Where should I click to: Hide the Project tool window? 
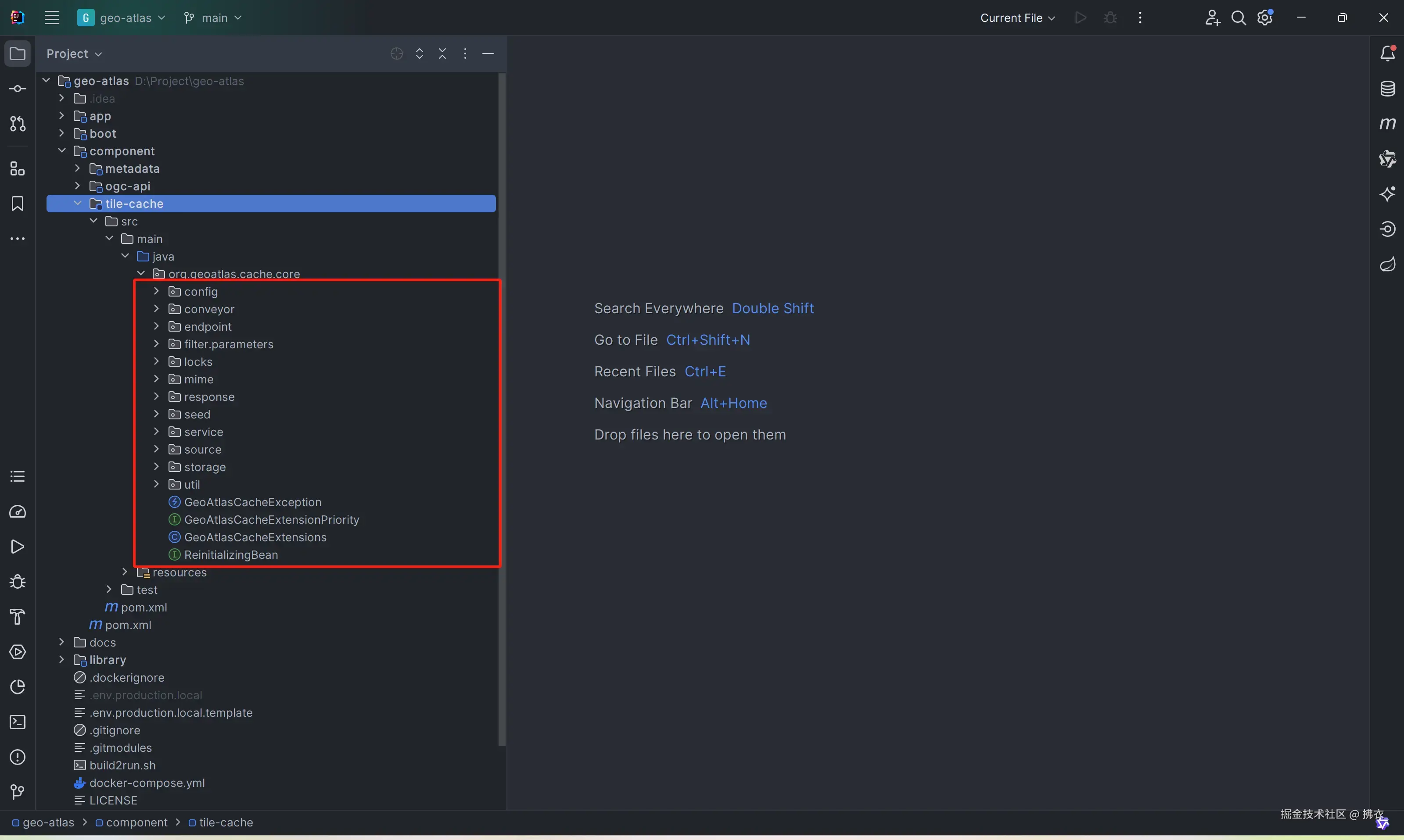pyautogui.click(x=488, y=54)
